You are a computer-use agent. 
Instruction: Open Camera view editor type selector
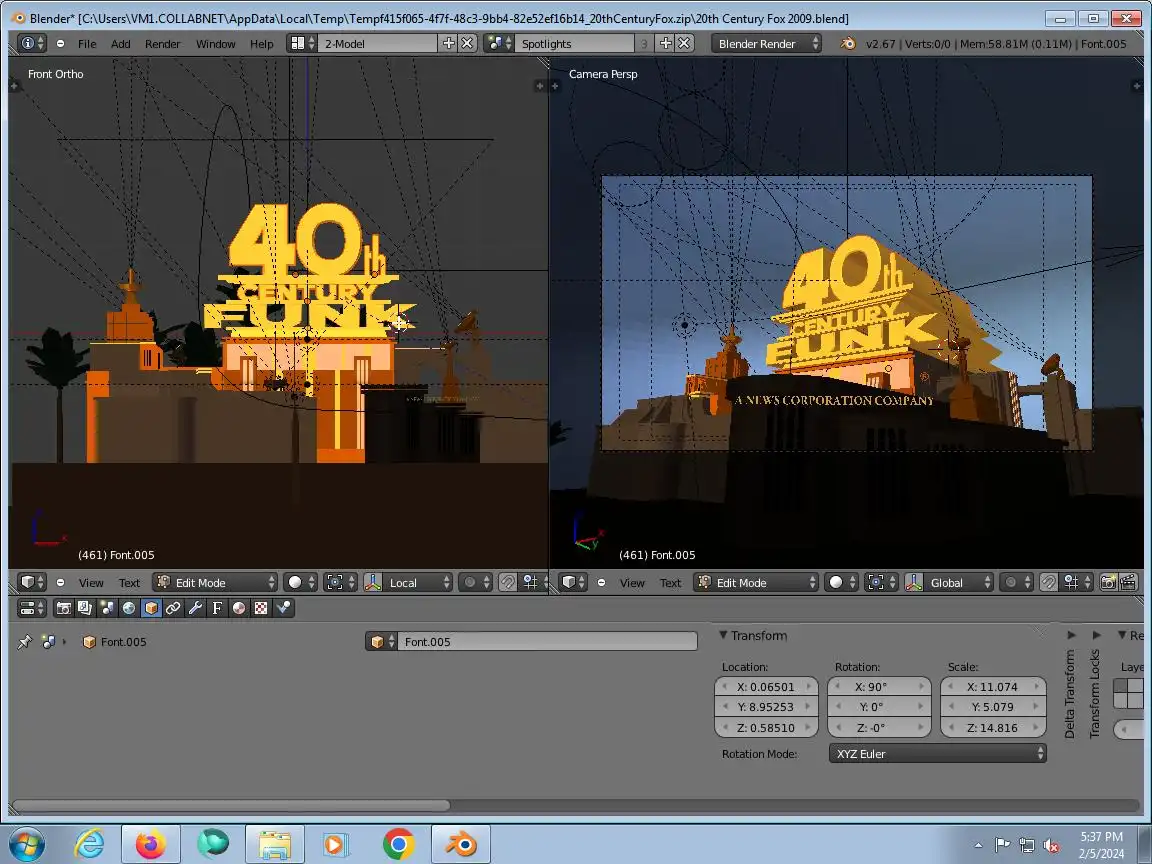[x=572, y=583]
